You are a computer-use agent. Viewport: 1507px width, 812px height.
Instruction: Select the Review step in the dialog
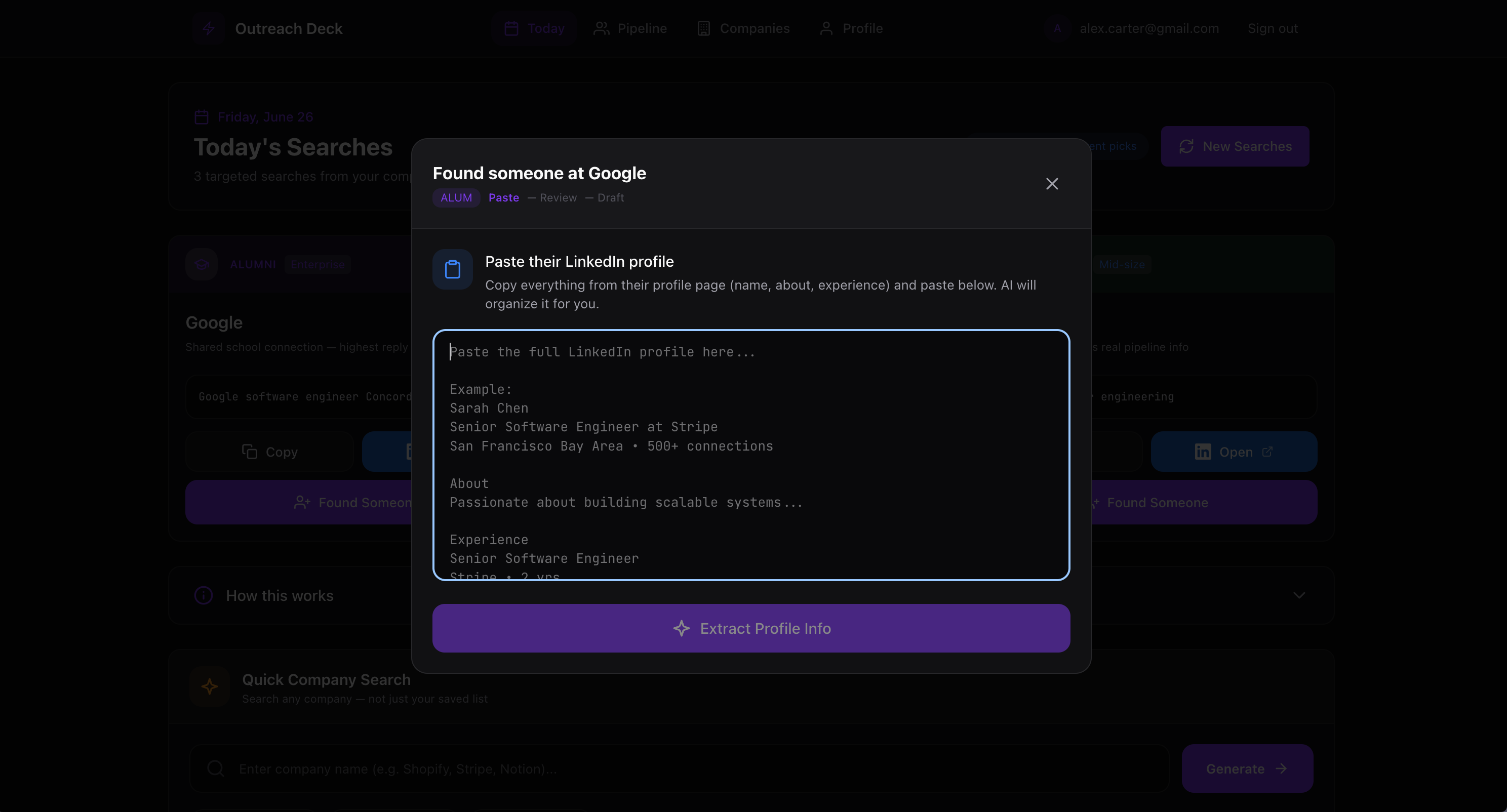(x=558, y=198)
